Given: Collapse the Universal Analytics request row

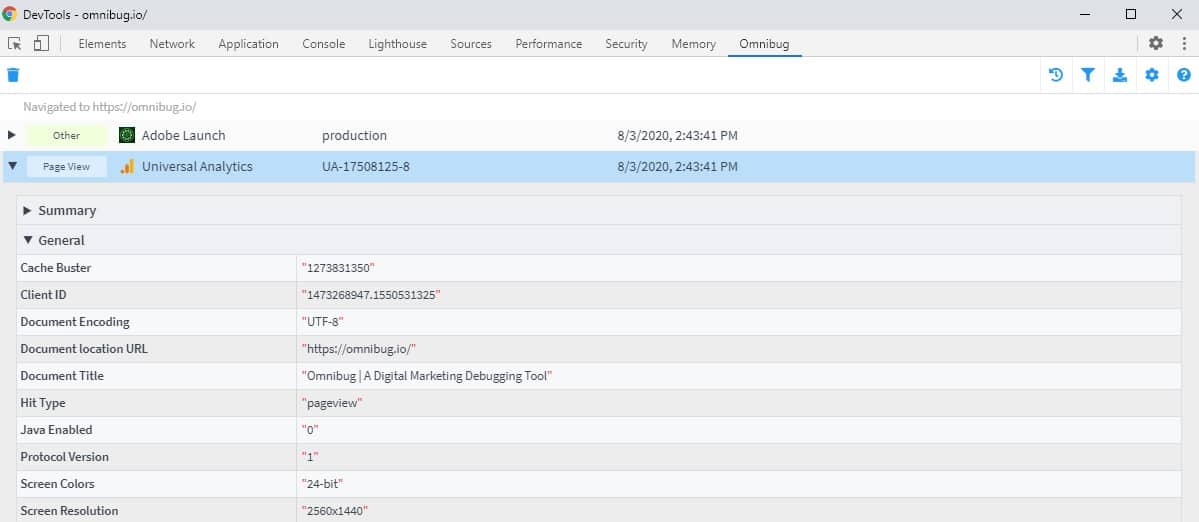Looking at the screenshot, I should (x=11, y=166).
